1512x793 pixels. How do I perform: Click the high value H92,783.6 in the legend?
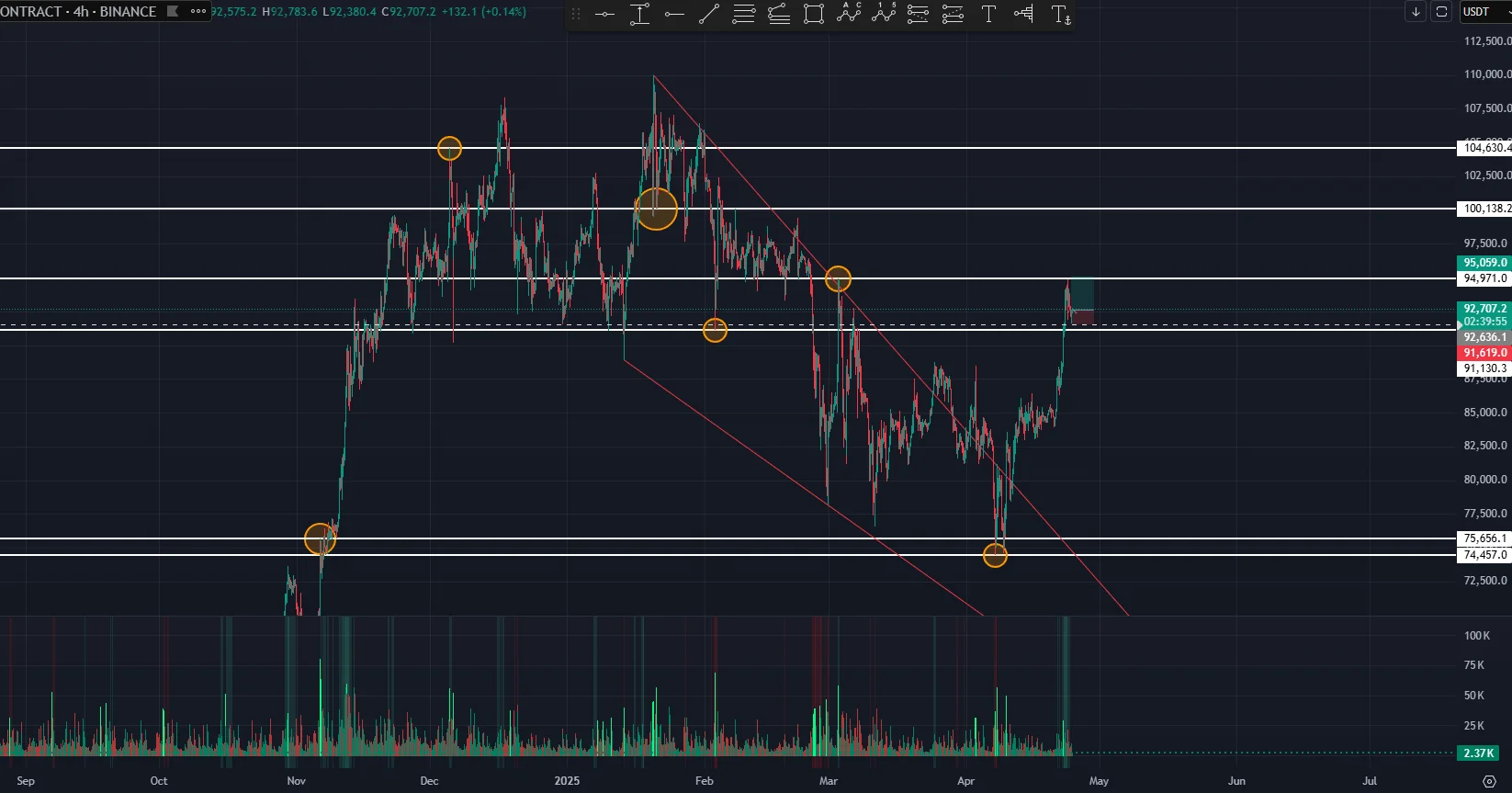point(290,12)
